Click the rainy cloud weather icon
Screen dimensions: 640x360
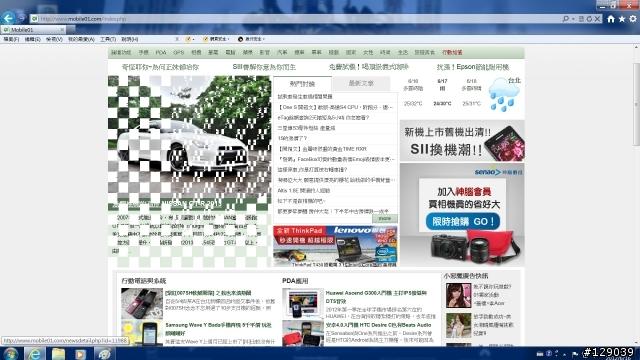tap(504, 96)
